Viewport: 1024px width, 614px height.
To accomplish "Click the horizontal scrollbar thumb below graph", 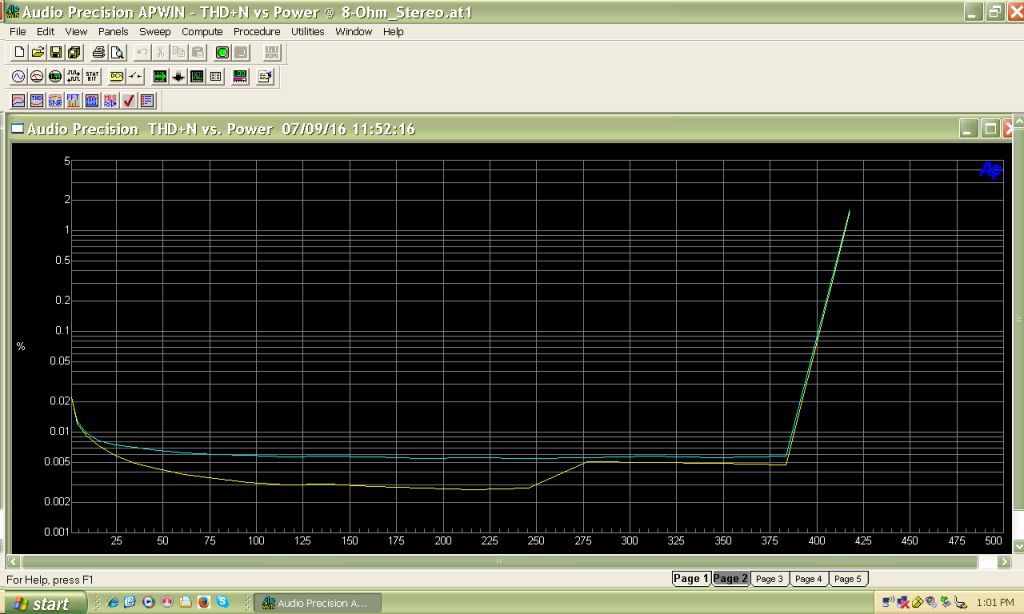I will (x=500, y=561).
